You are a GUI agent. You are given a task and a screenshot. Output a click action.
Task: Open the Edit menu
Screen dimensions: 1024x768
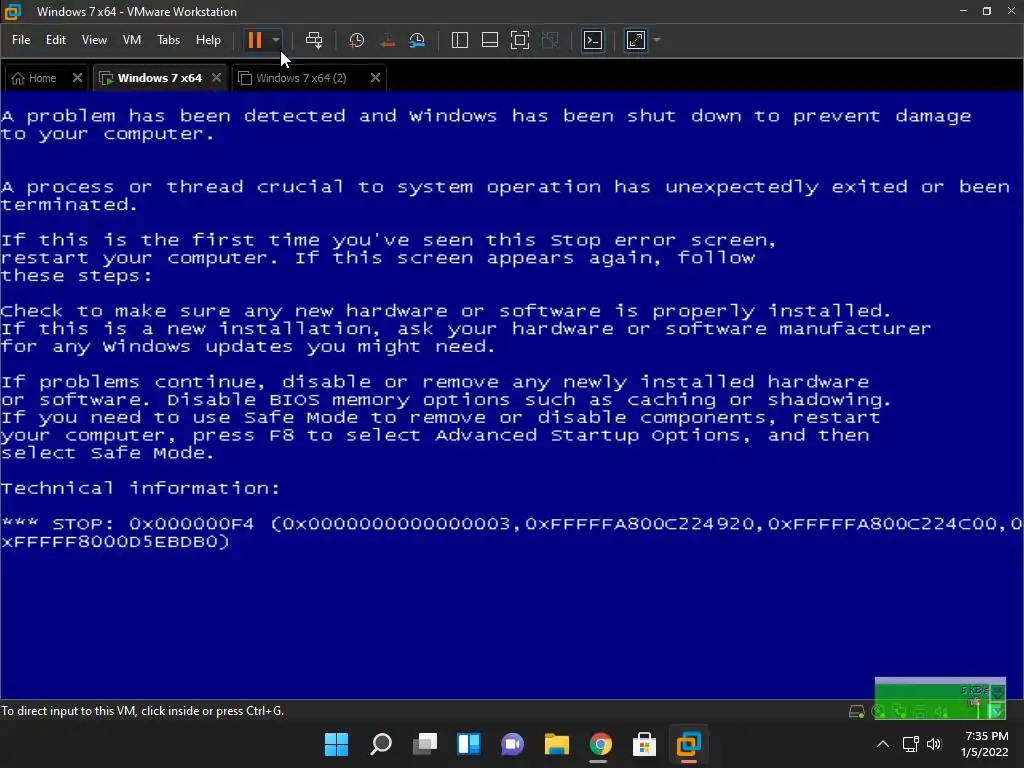pyautogui.click(x=56, y=40)
